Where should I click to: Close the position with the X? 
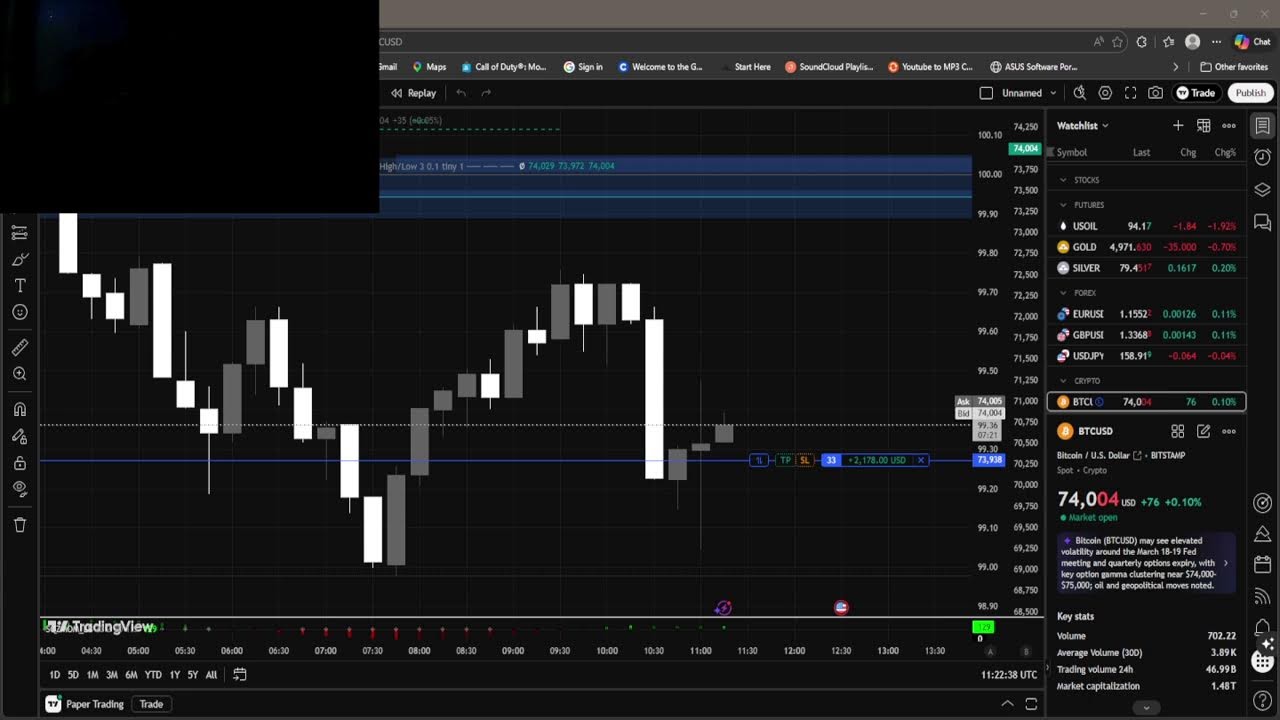[x=921, y=460]
